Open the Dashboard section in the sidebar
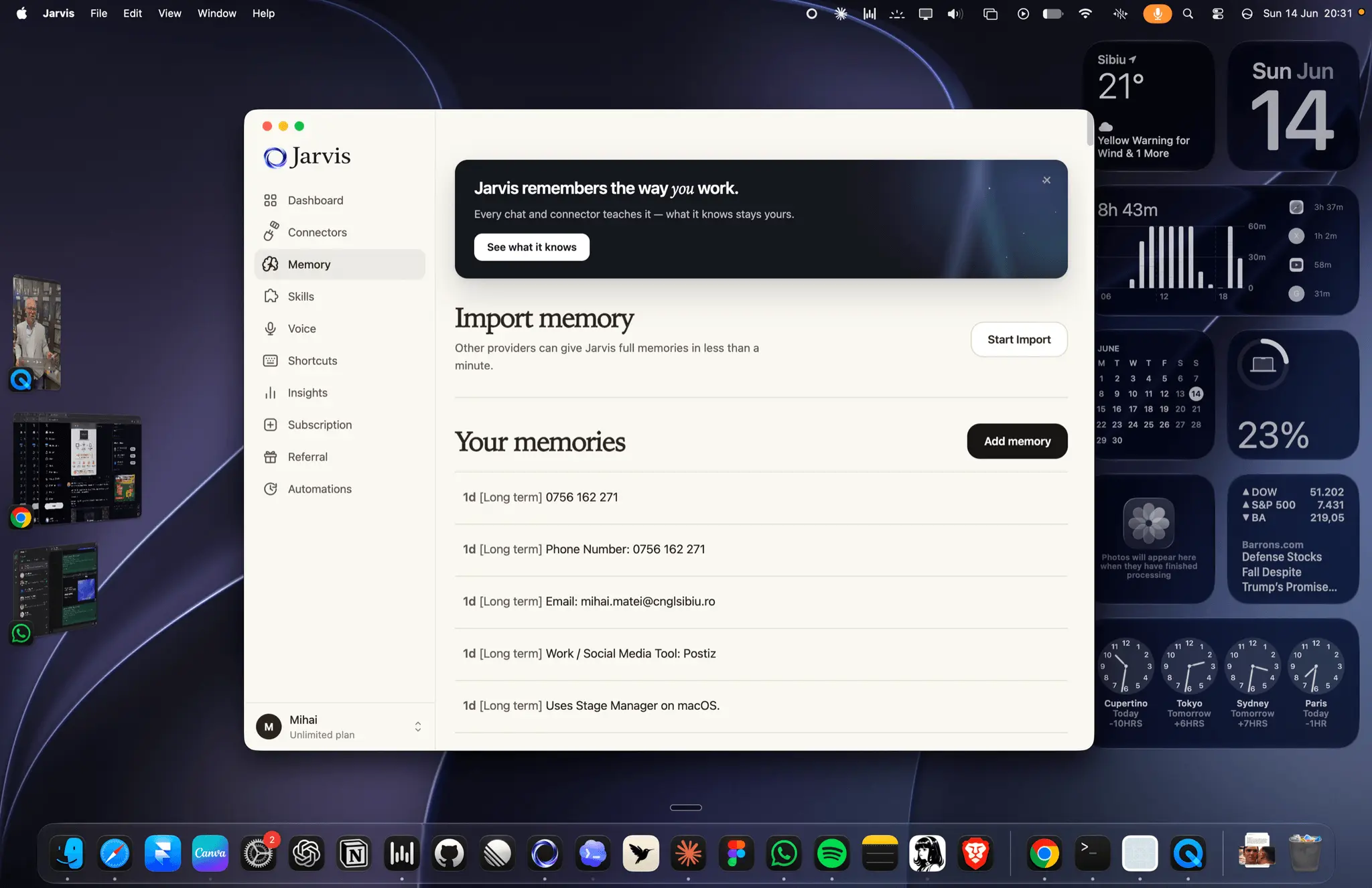1372x888 pixels. tap(340, 200)
